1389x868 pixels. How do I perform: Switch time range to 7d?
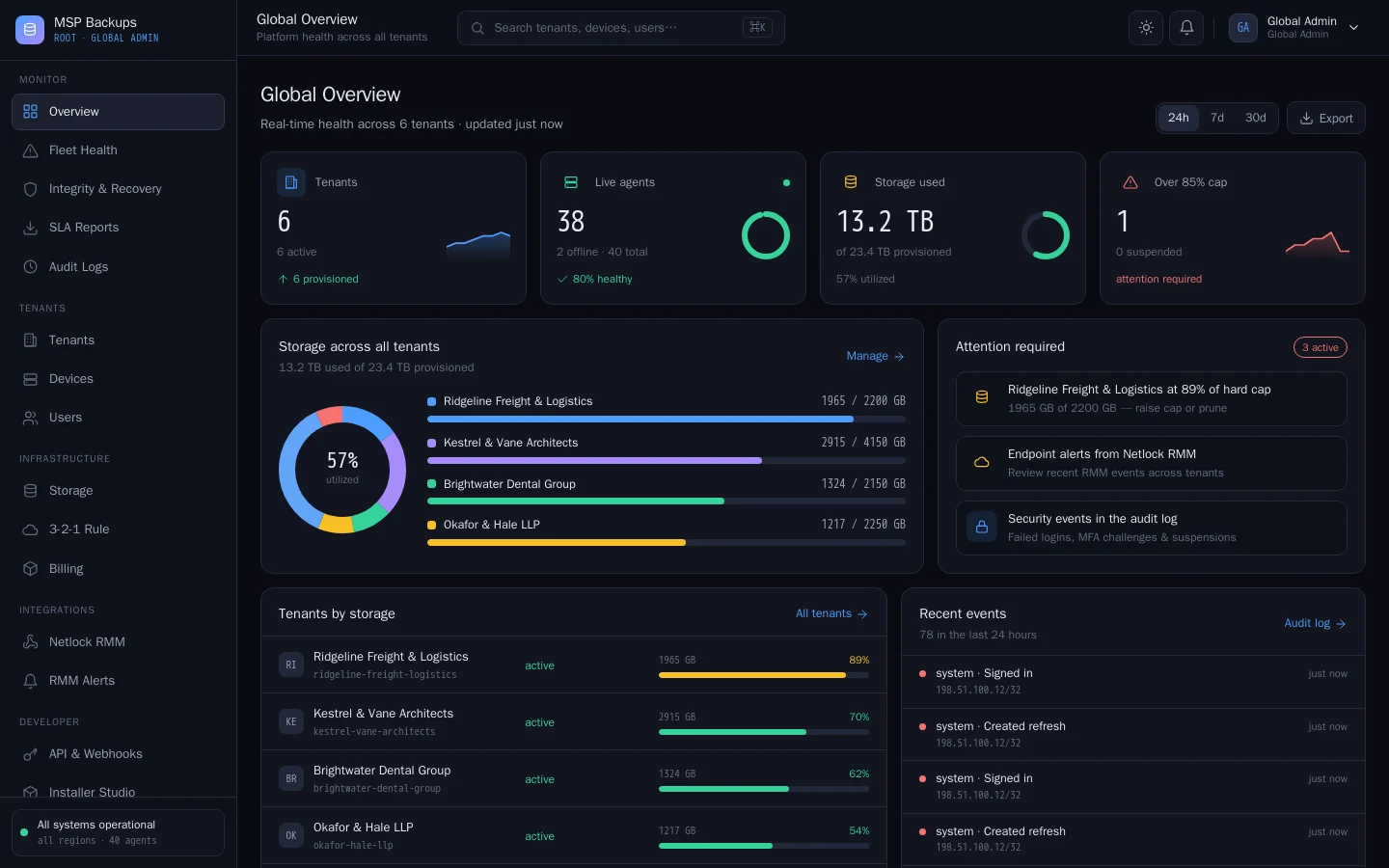click(x=1217, y=118)
